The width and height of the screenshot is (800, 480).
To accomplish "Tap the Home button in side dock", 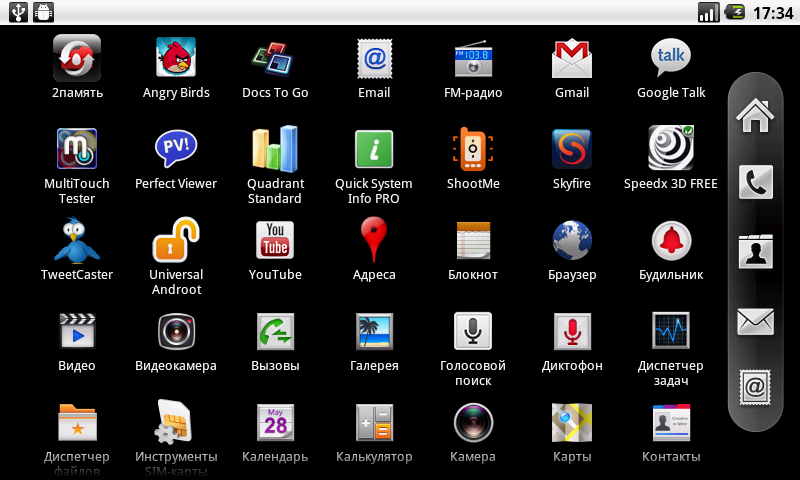I will click(755, 115).
